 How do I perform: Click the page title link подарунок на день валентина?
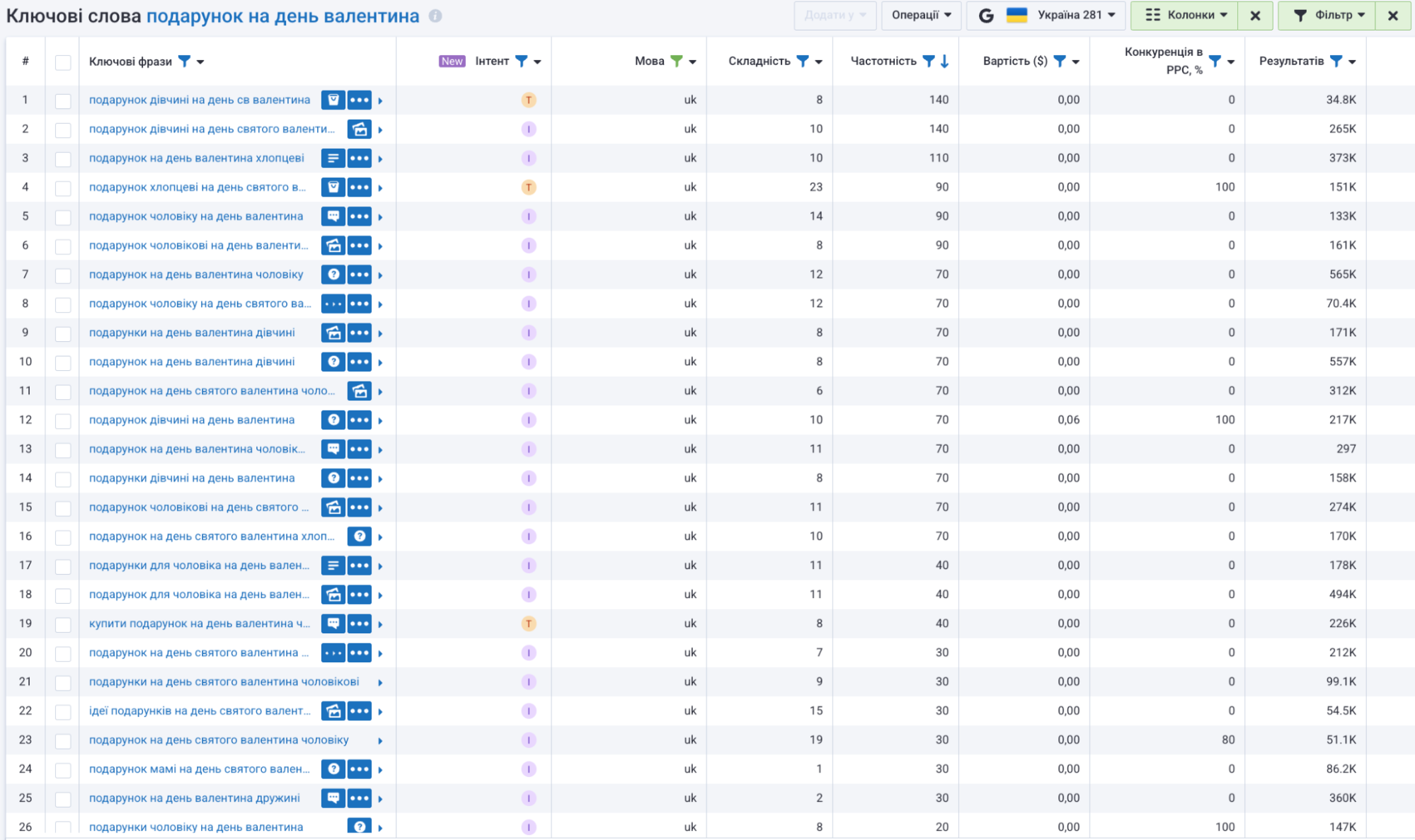[283, 16]
